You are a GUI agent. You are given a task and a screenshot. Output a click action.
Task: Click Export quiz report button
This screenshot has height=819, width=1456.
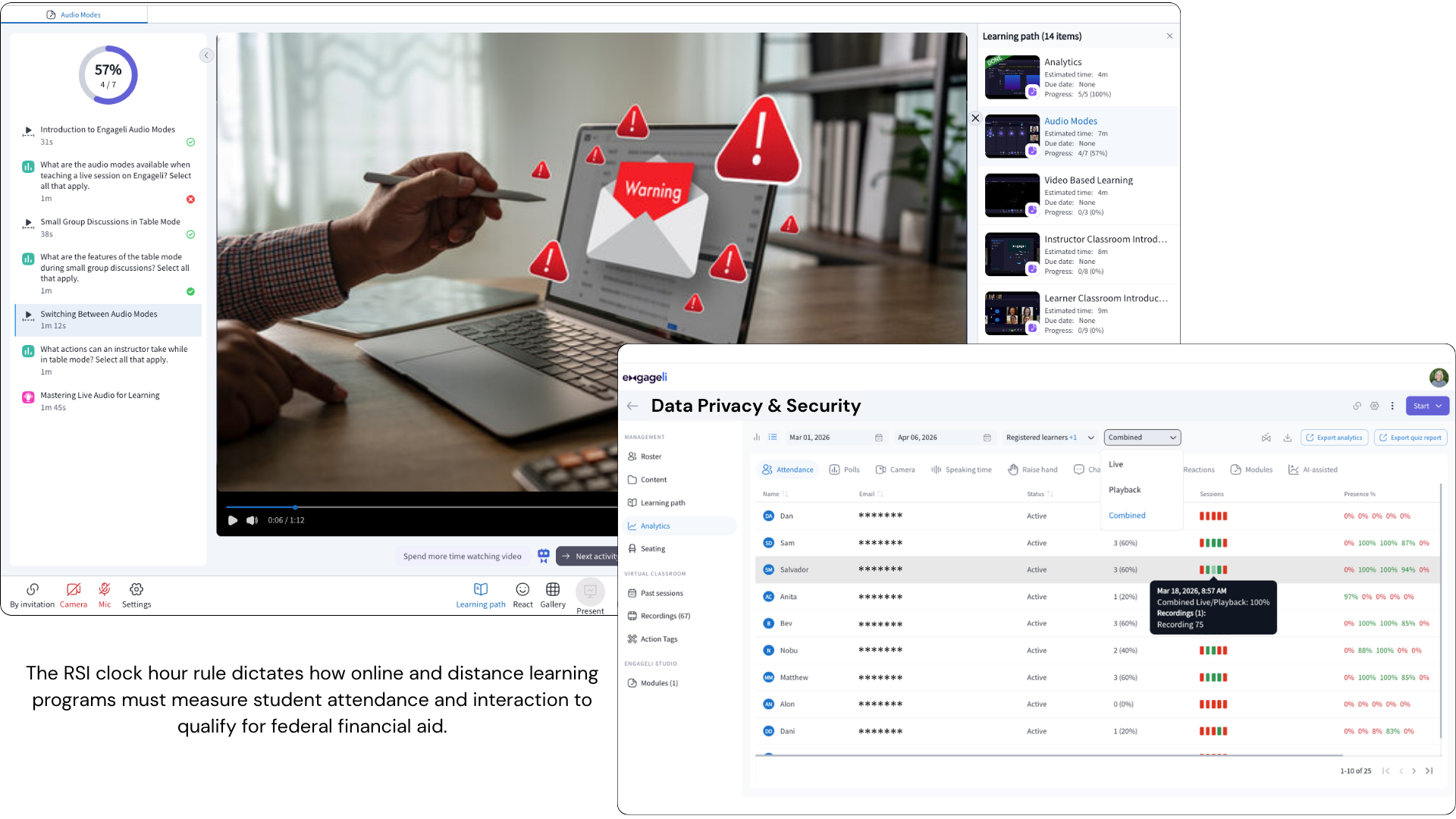click(x=1410, y=438)
